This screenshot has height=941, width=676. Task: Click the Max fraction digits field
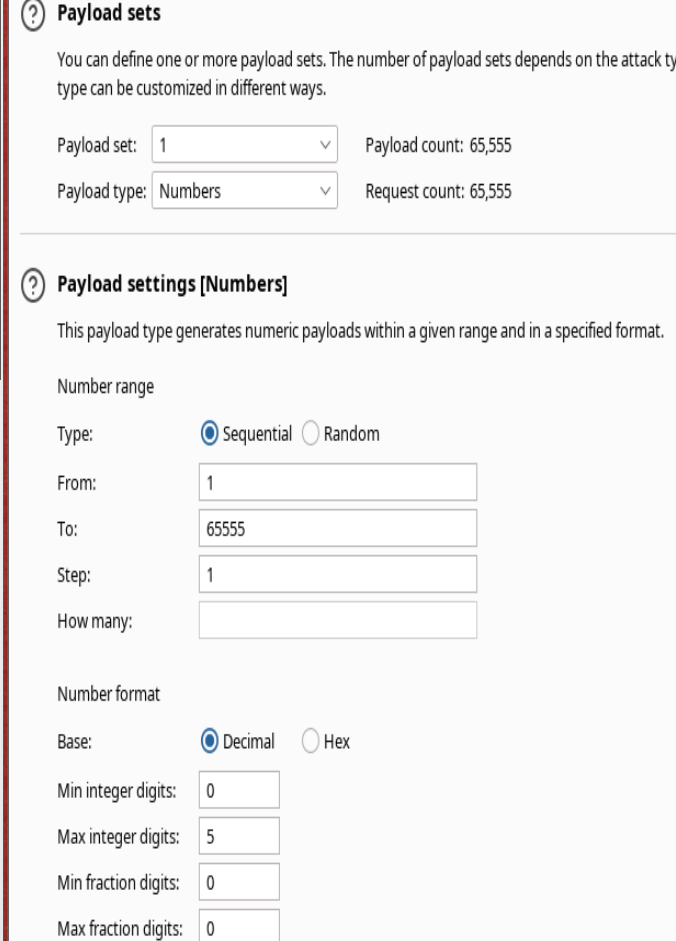pyautogui.click(x=239, y=928)
